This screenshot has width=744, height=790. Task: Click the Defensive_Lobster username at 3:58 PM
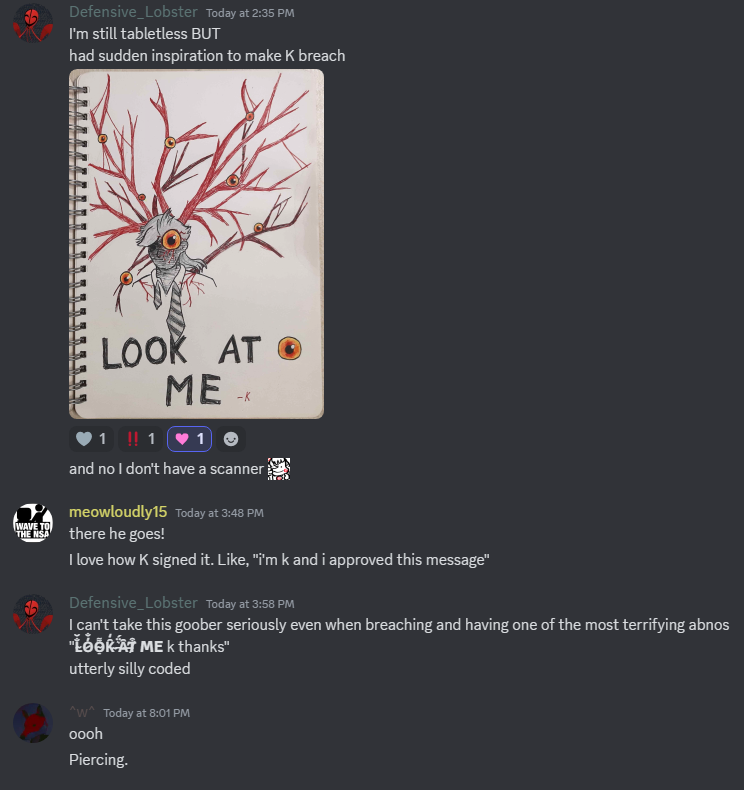click(x=133, y=603)
